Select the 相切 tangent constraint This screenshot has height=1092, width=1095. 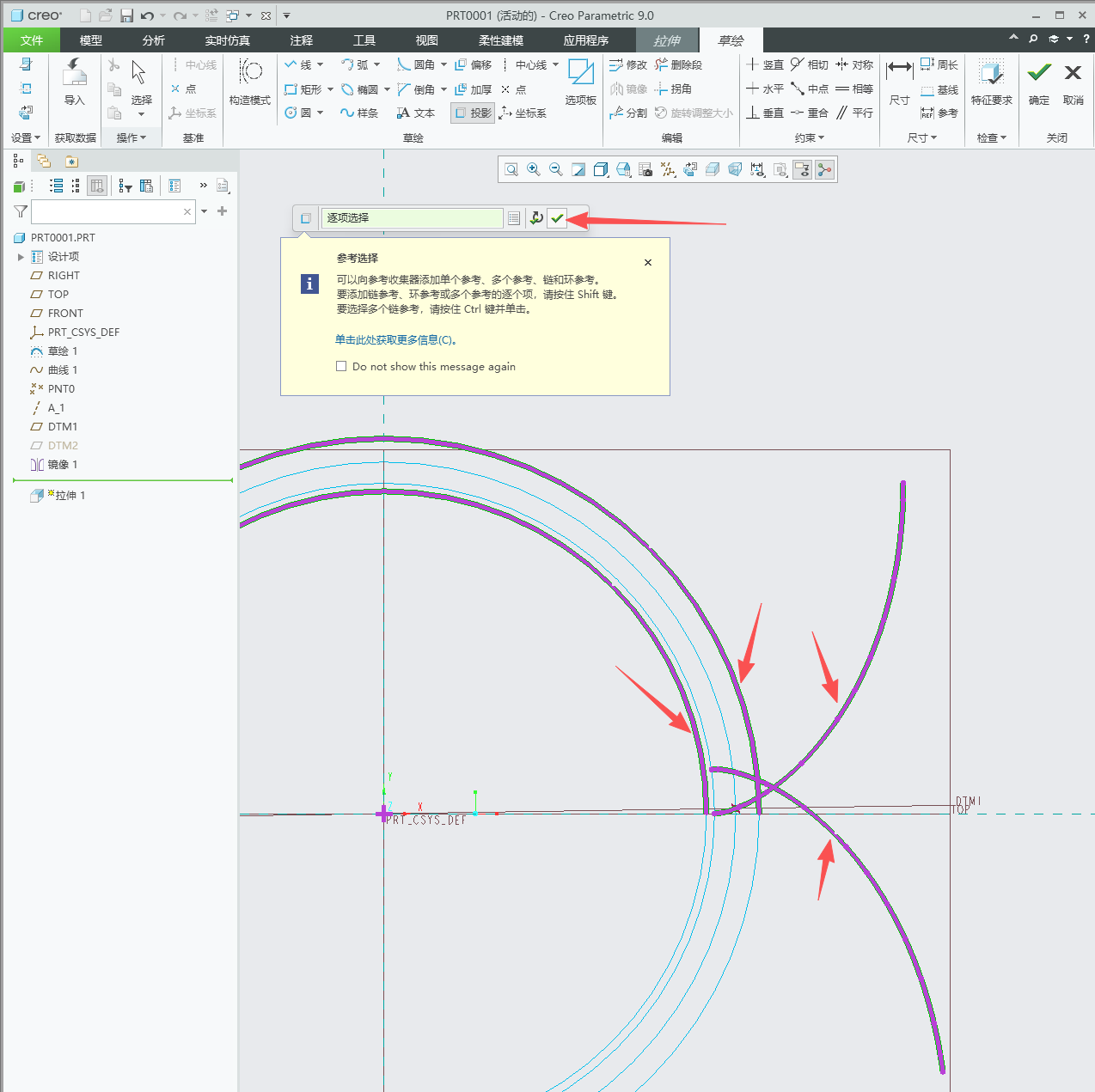tap(809, 64)
